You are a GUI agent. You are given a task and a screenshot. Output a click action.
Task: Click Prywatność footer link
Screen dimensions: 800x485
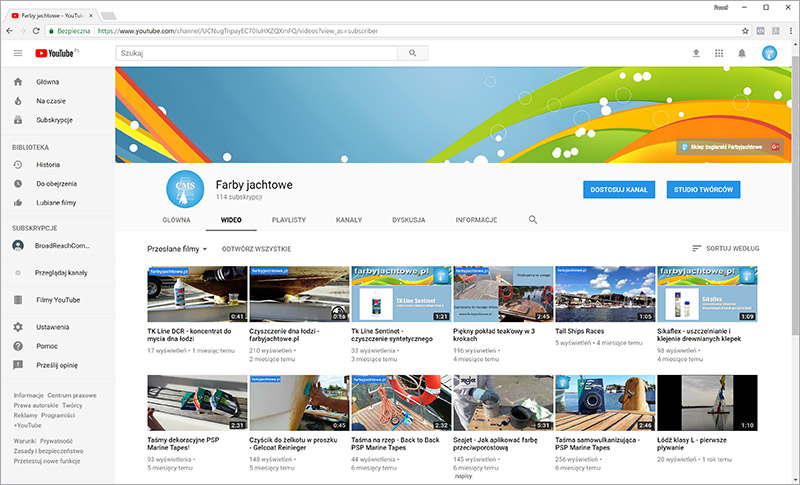tap(57, 441)
